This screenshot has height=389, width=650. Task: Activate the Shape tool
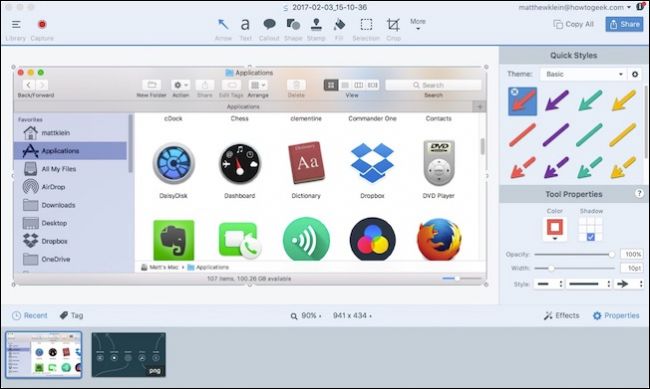click(293, 29)
